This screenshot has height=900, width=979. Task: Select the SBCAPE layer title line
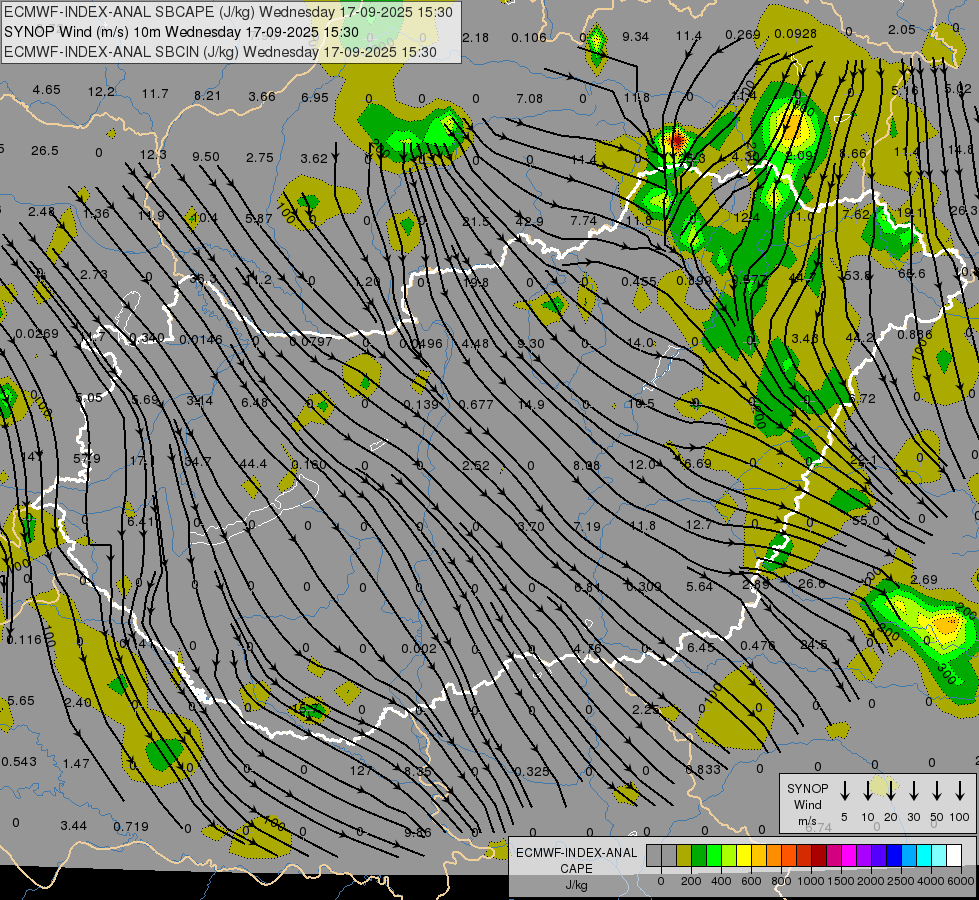228,12
